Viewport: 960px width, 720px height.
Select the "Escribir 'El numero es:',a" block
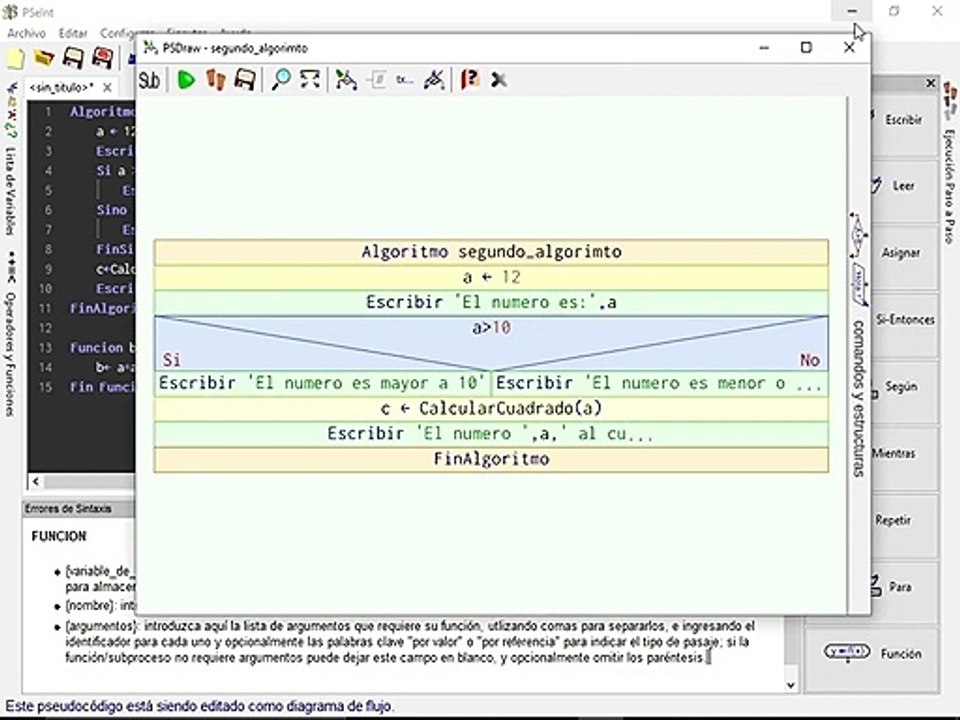pos(491,302)
